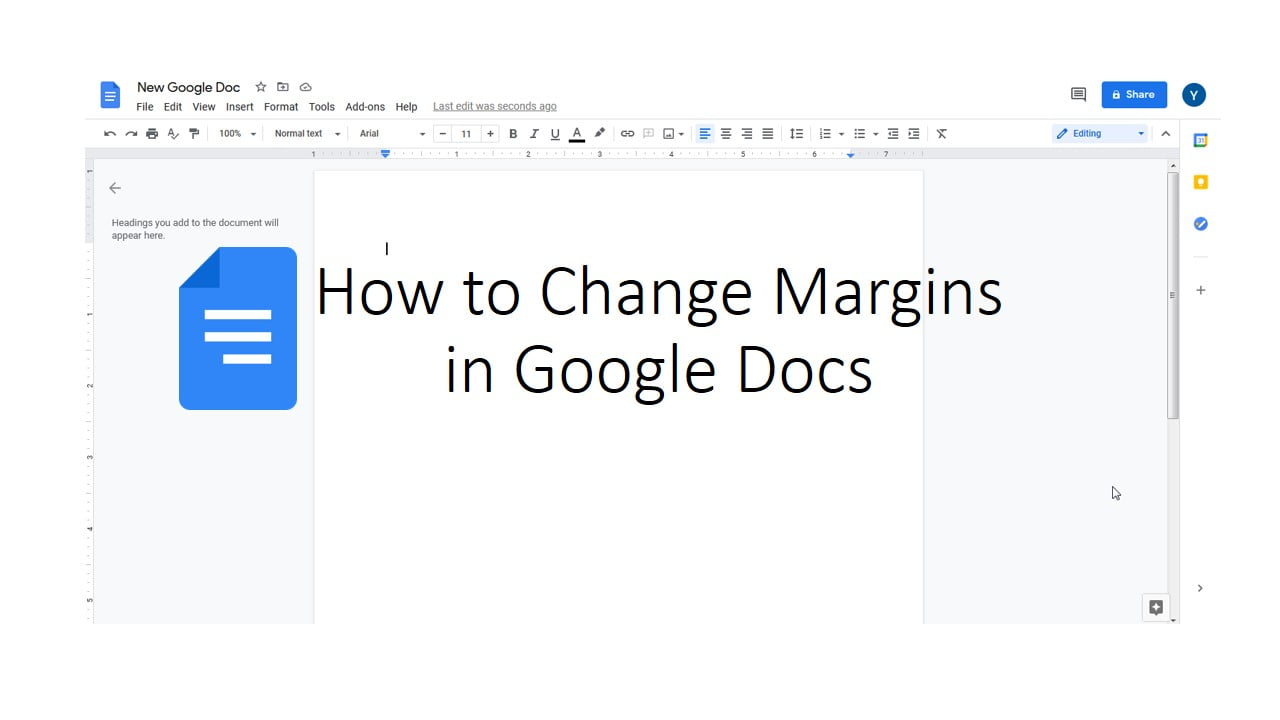Click the Insert link icon
The image size is (1280, 720).
[x=627, y=134]
